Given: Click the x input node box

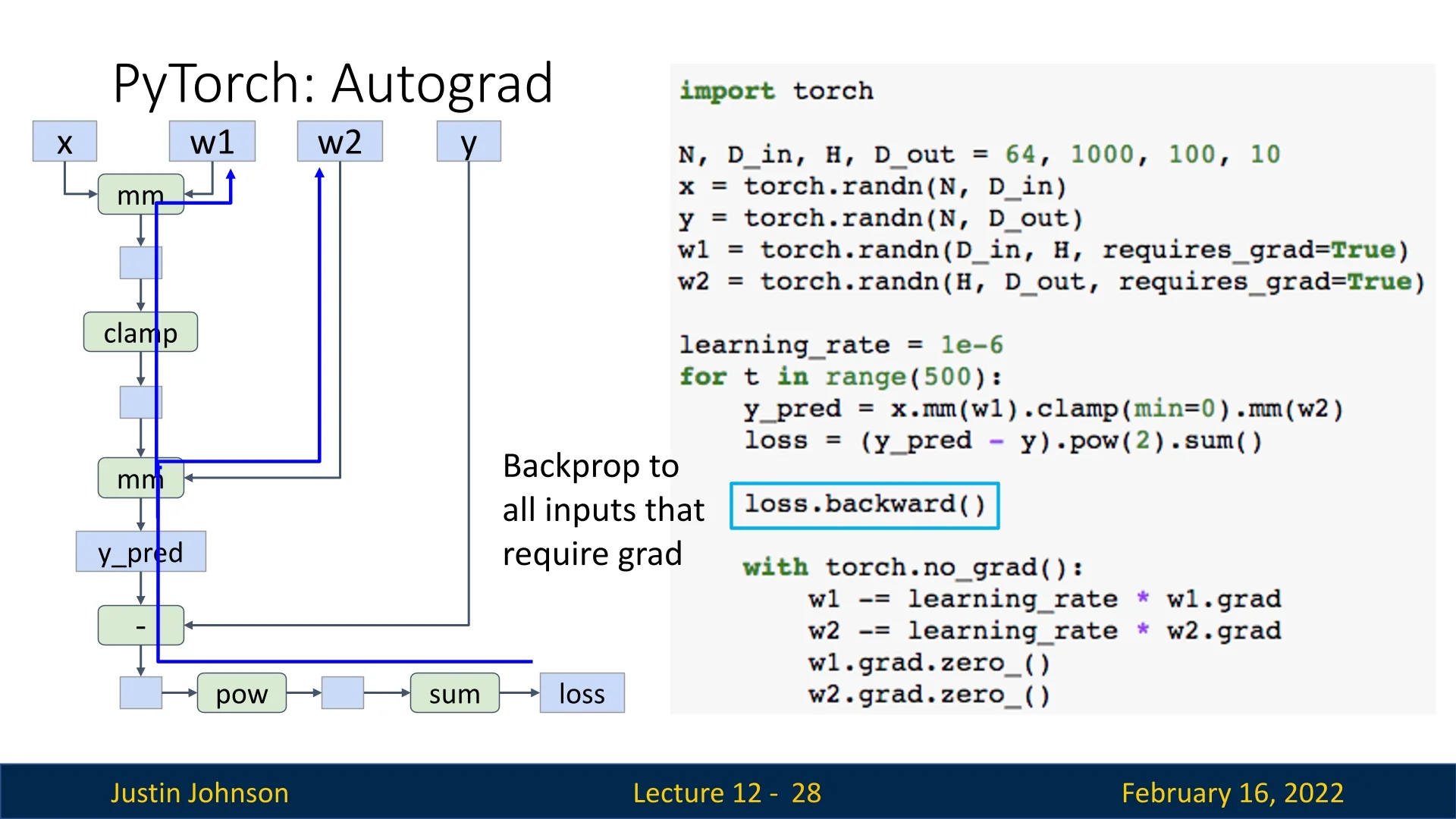Looking at the screenshot, I should [64, 142].
